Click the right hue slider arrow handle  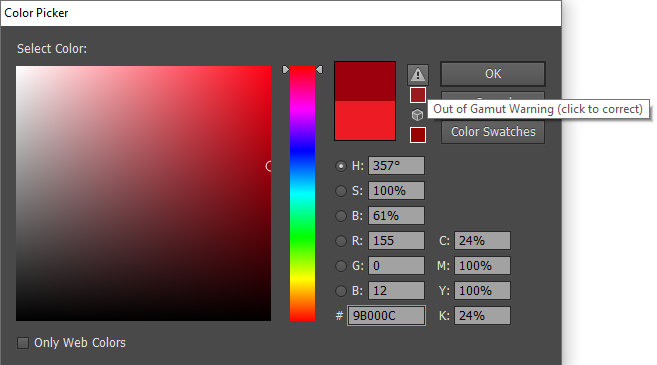pos(319,70)
